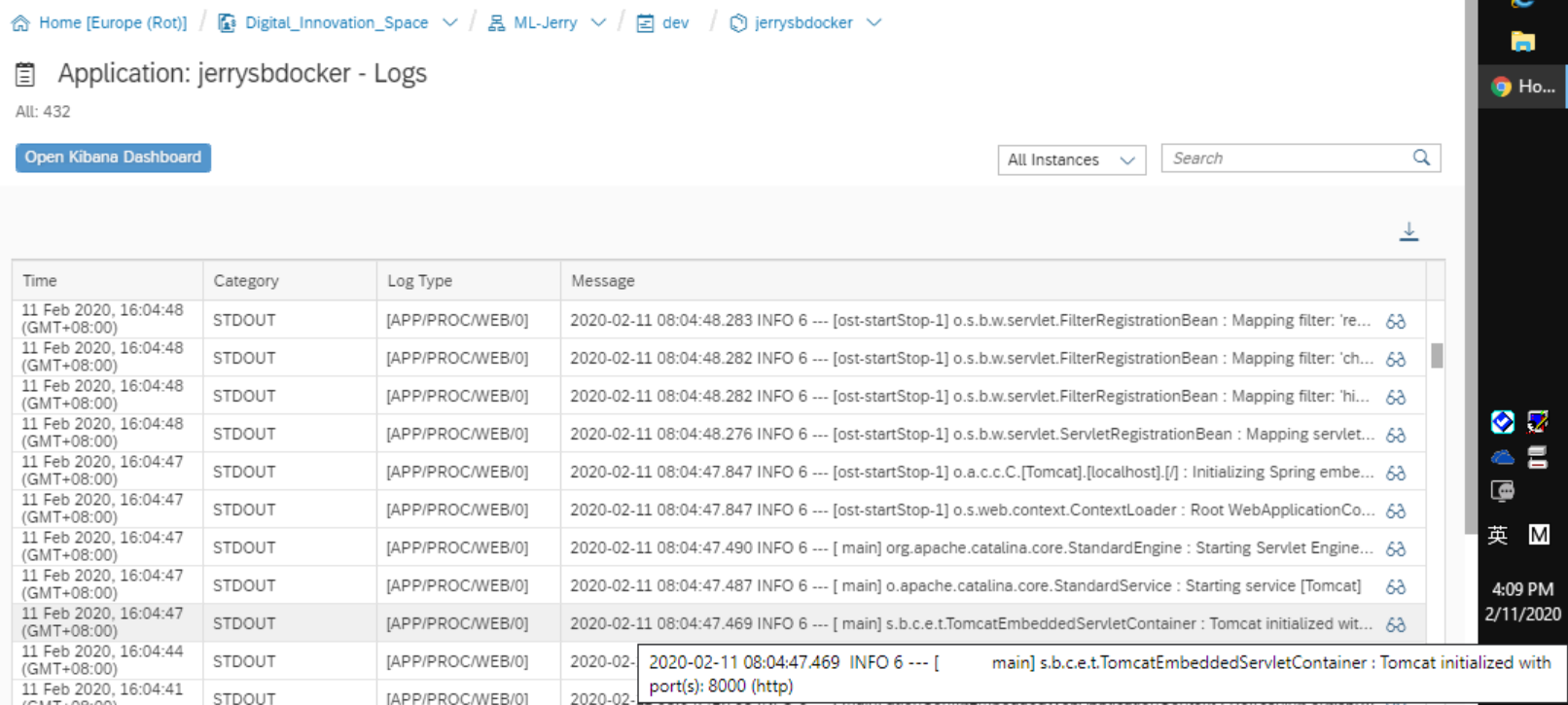Navigate to jerrysbdocker breadcrumb link

803,22
